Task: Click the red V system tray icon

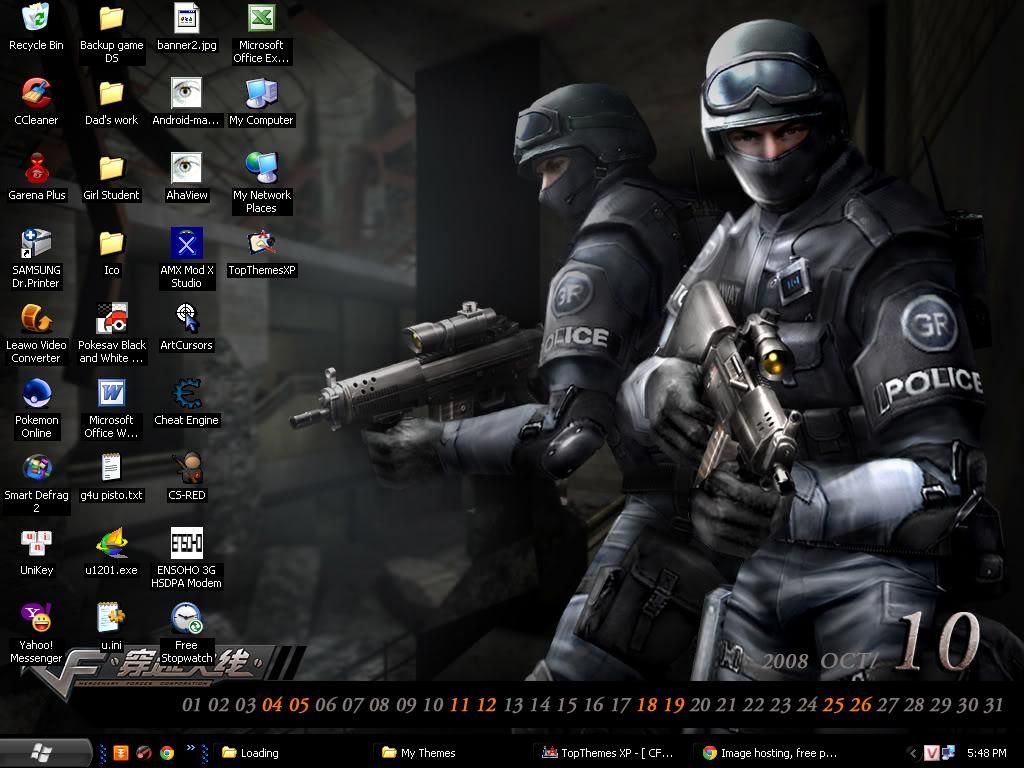Action: [x=931, y=753]
